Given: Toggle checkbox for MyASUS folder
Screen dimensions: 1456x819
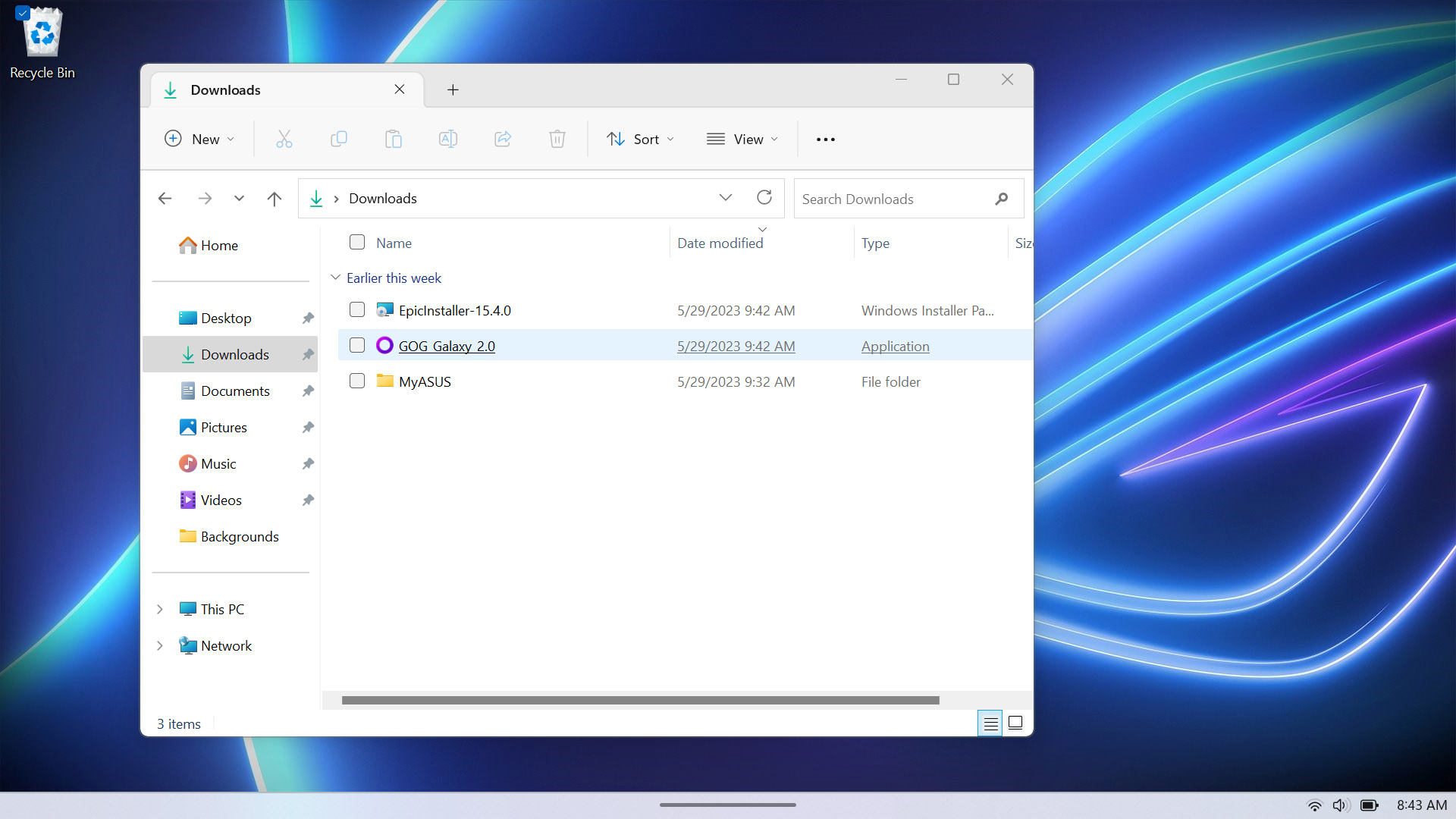Looking at the screenshot, I should [x=357, y=381].
